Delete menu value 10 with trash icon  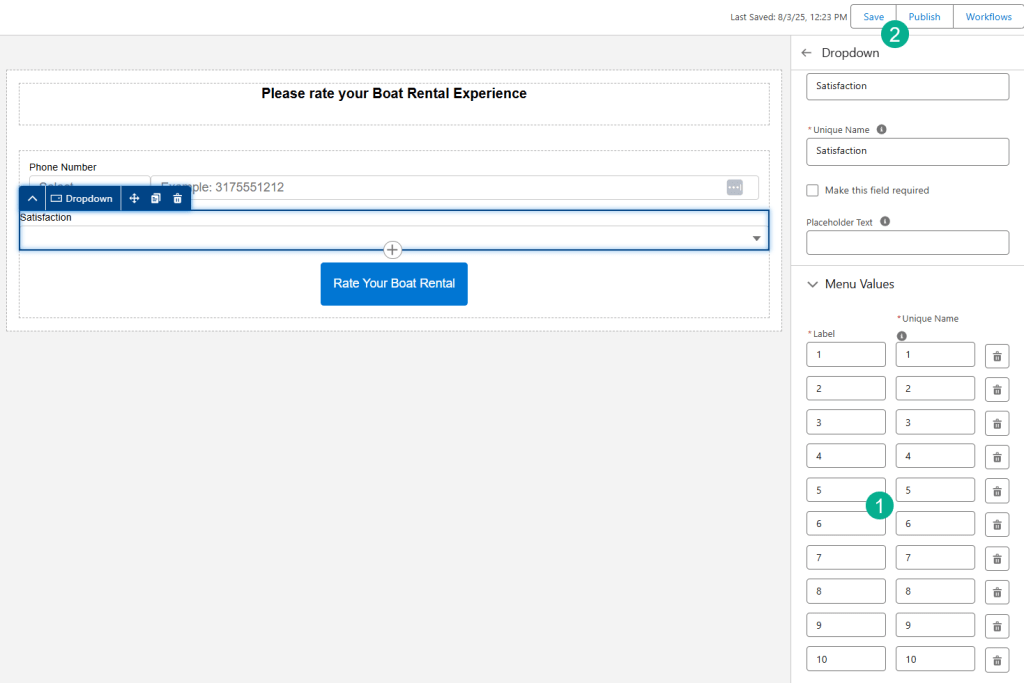(997, 660)
